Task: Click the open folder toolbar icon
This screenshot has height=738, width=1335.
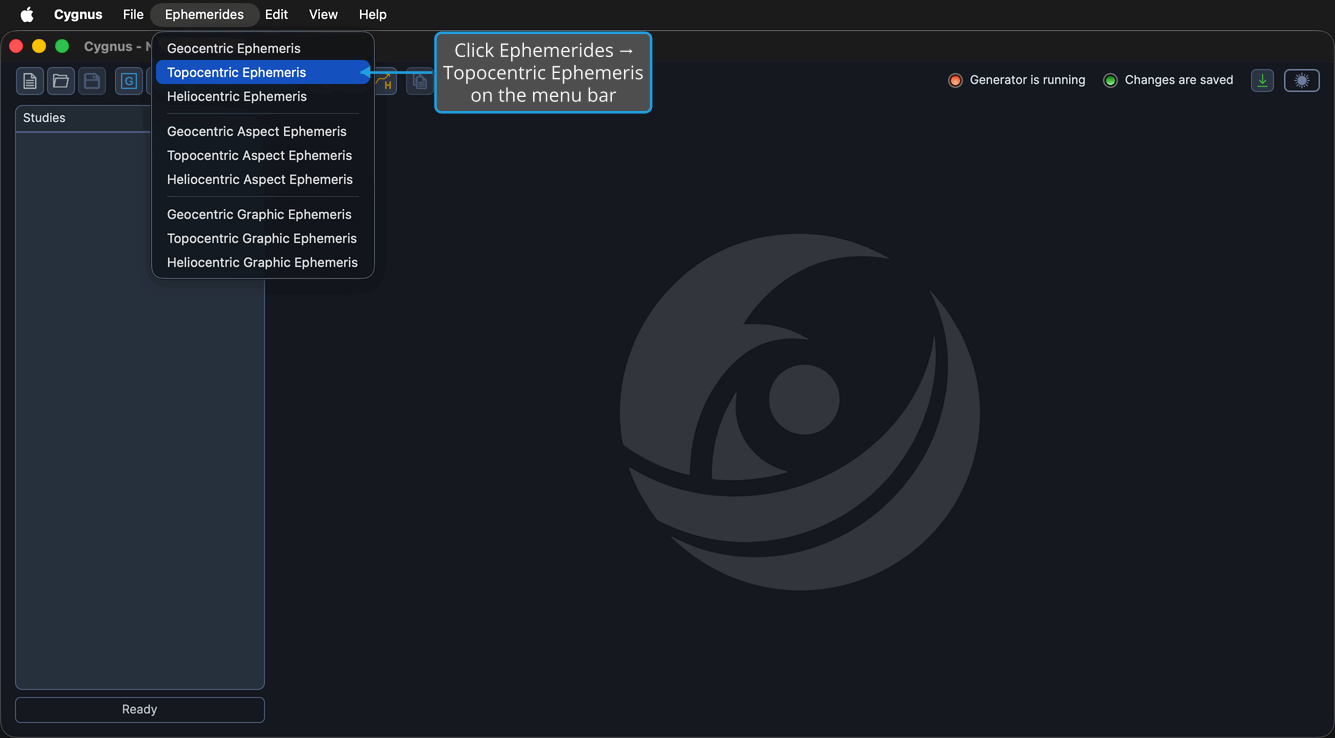Action: (x=61, y=81)
